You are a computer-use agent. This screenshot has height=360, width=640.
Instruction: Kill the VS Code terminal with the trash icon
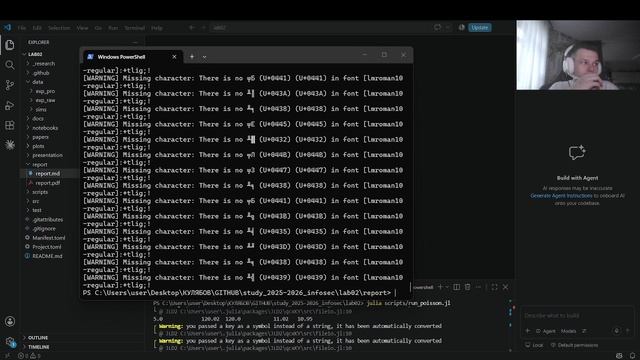click(x=468, y=287)
